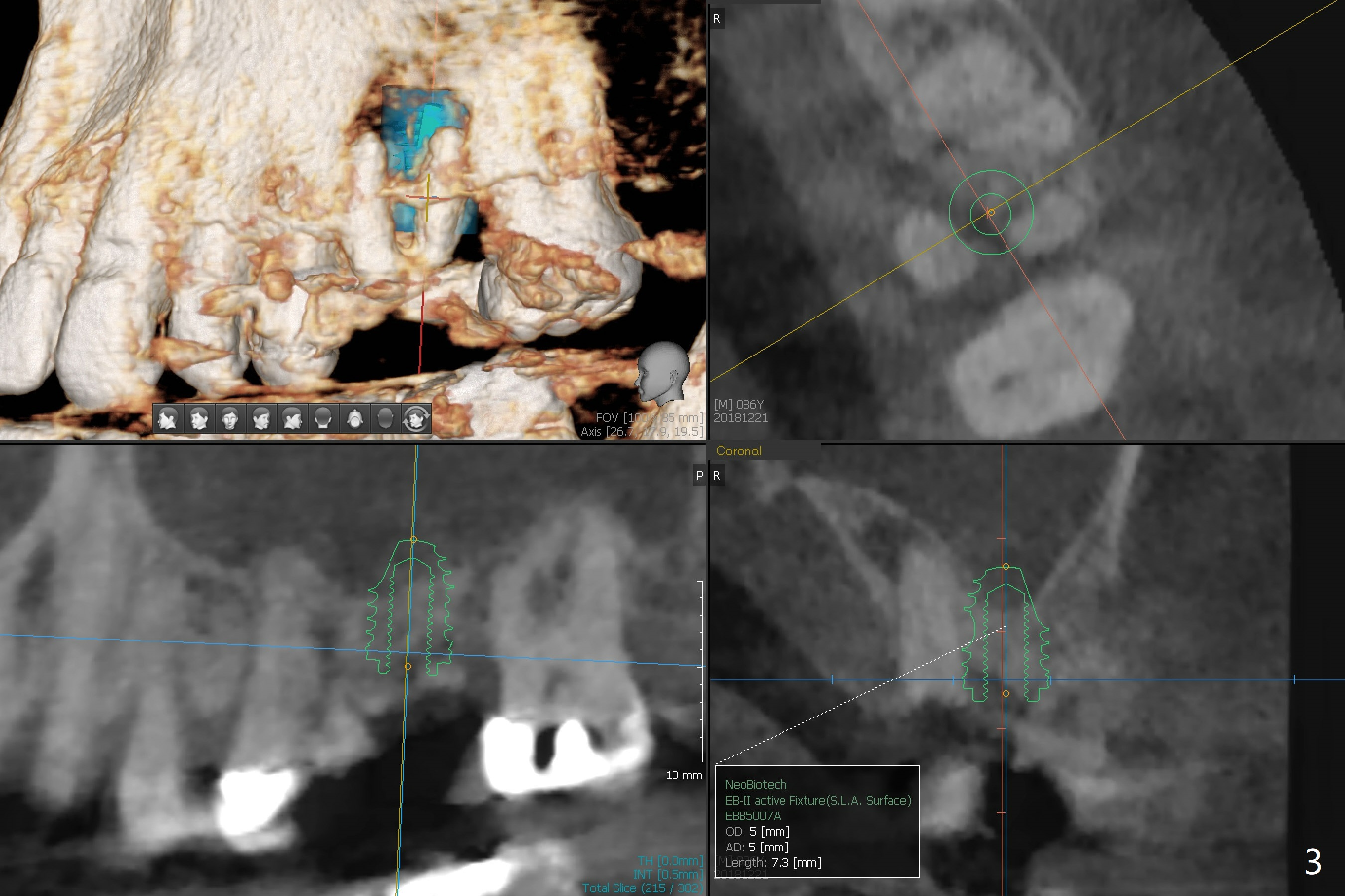Click the 3D head orientation model
The image size is (1345, 896).
click(663, 372)
